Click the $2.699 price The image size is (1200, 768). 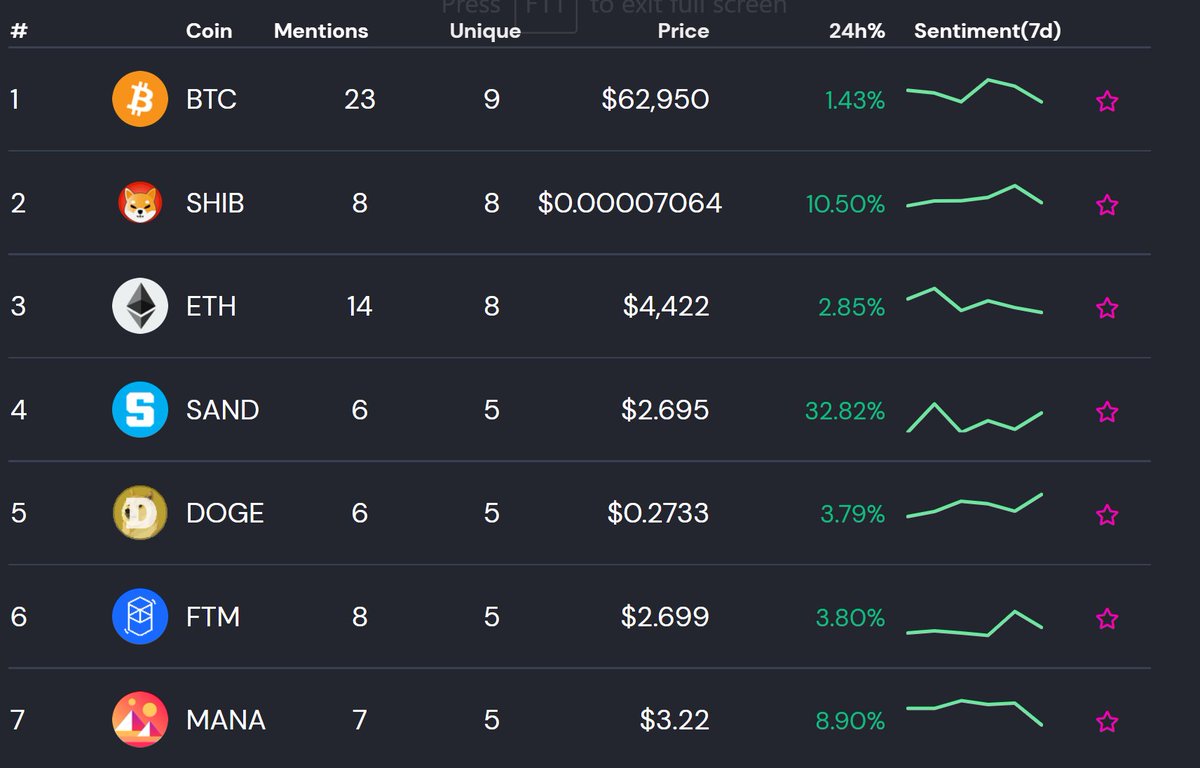tap(665, 617)
